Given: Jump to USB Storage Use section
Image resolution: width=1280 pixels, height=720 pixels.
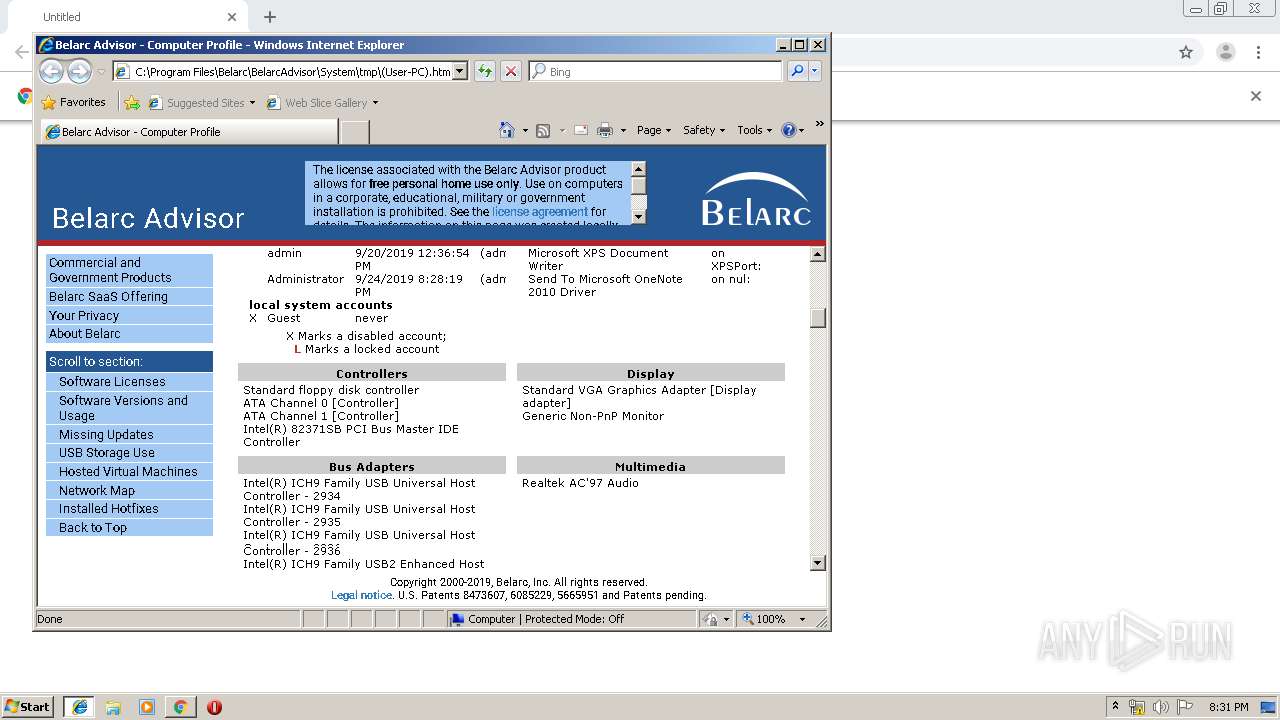Looking at the screenshot, I should click(129, 453).
